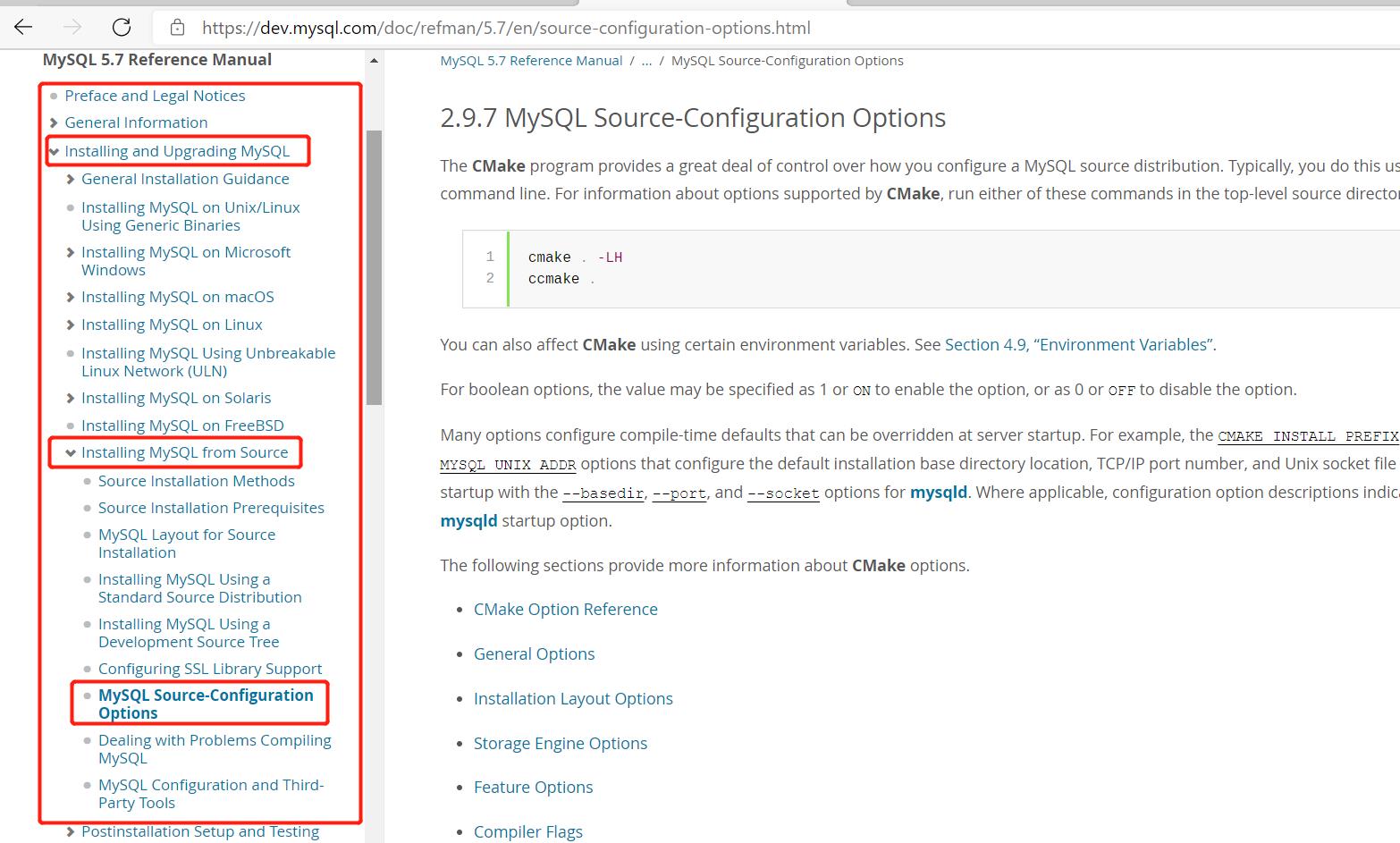Expand Postinstallation Setup and Testing chevron
Image resolution: width=1400 pixels, height=843 pixels.
pyautogui.click(x=71, y=831)
